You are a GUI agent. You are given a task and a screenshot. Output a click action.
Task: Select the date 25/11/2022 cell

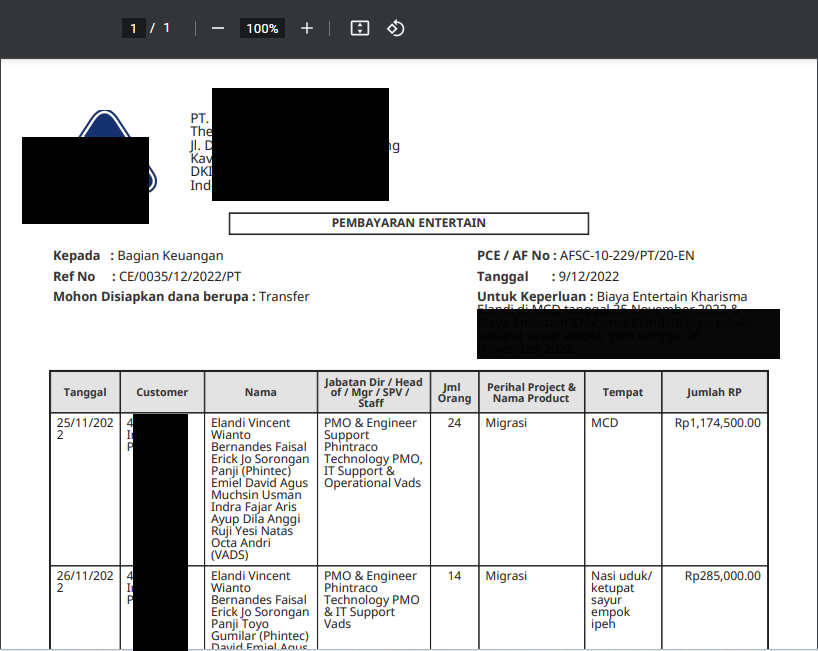(x=83, y=429)
